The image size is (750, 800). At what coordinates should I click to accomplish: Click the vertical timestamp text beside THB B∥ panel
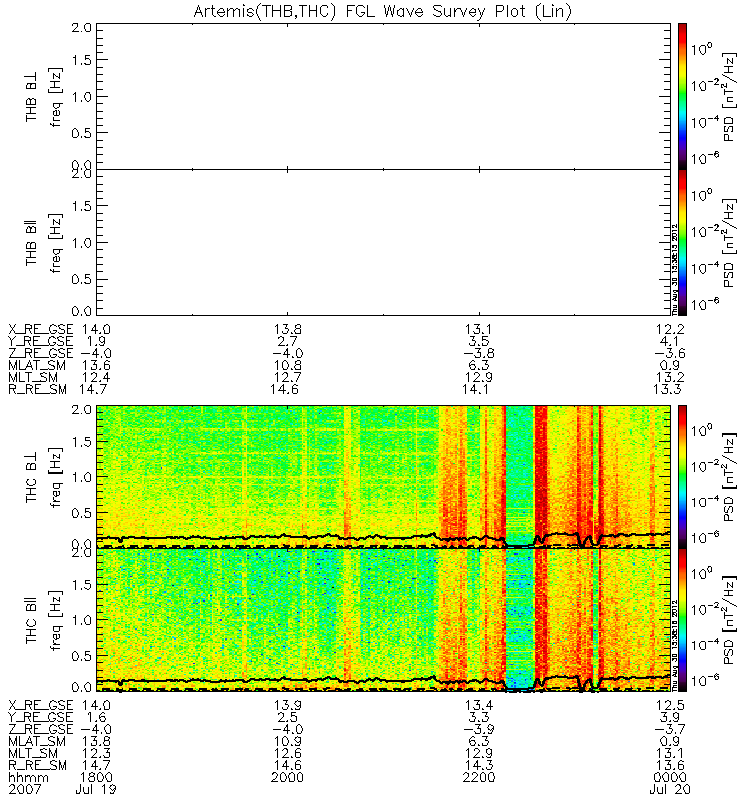click(674, 269)
